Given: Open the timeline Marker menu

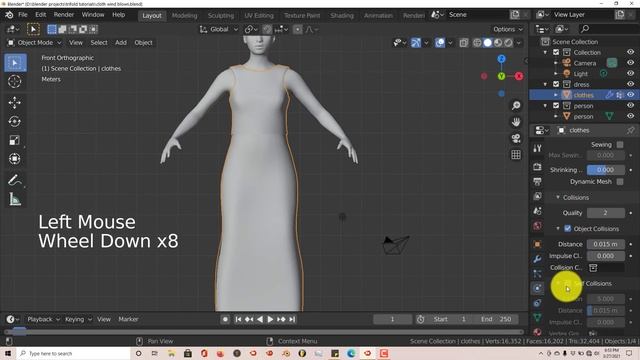Looking at the screenshot, I should tap(128, 319).
